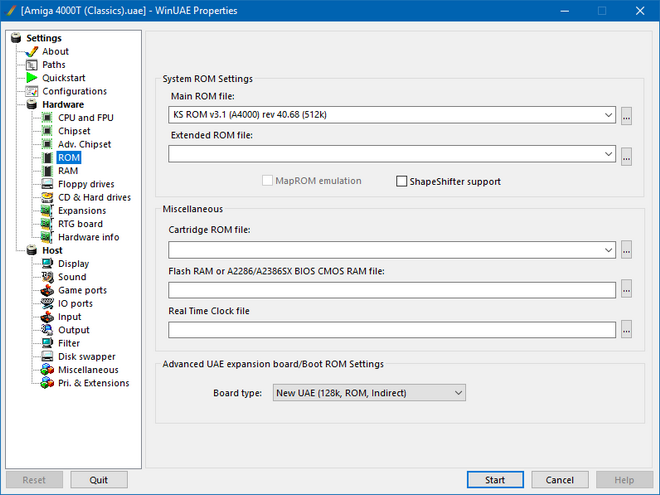
Task: Click the Quit button
Action: tap(99, 480)
